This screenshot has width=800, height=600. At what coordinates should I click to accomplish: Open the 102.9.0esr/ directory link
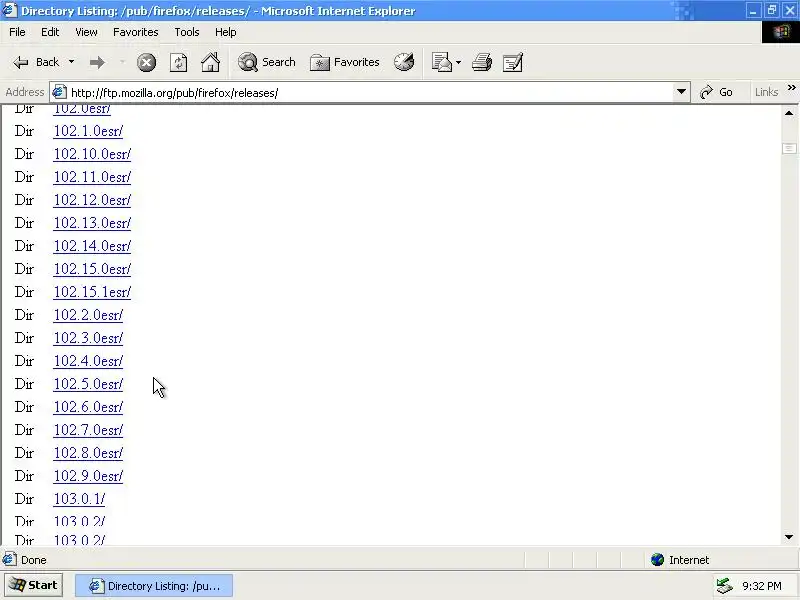[x=88, y=476]
